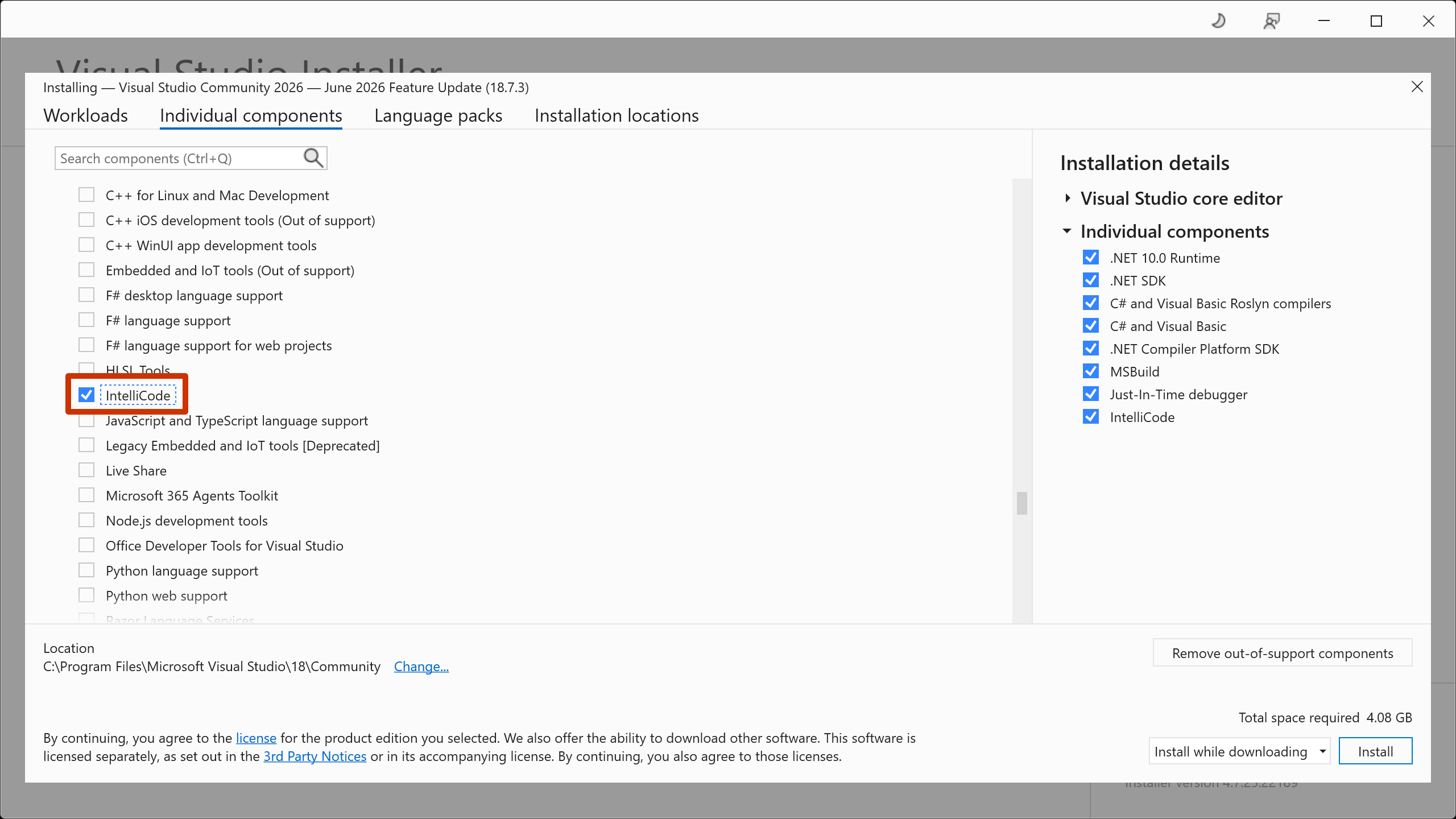Close the installing dialog
The height and width of the screenshot is (819, 1456).
[1417, 87]
